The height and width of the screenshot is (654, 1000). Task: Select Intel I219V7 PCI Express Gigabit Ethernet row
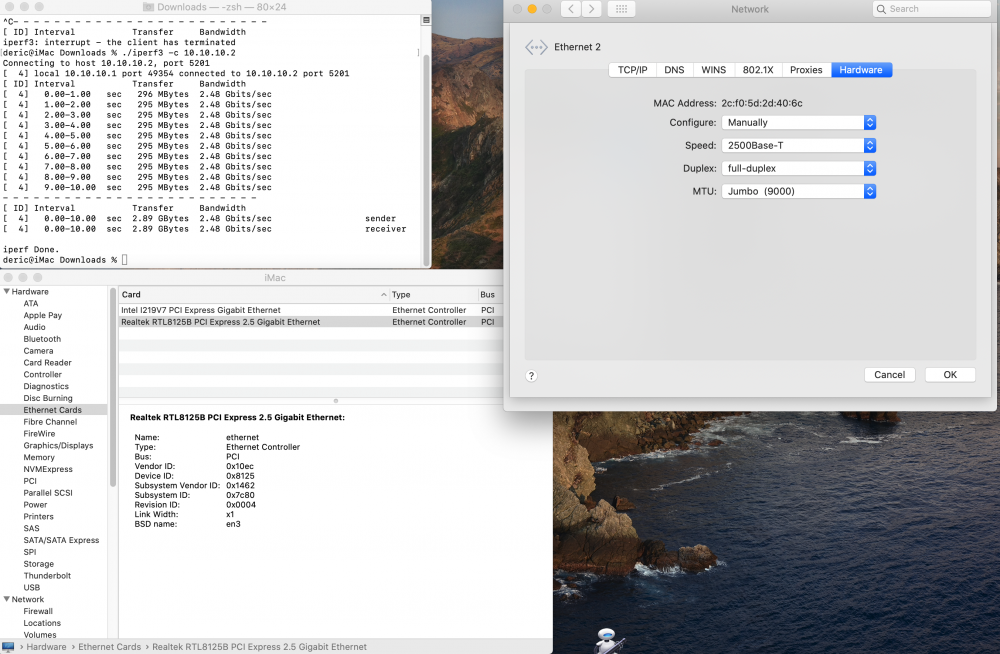tap(311, 310)
